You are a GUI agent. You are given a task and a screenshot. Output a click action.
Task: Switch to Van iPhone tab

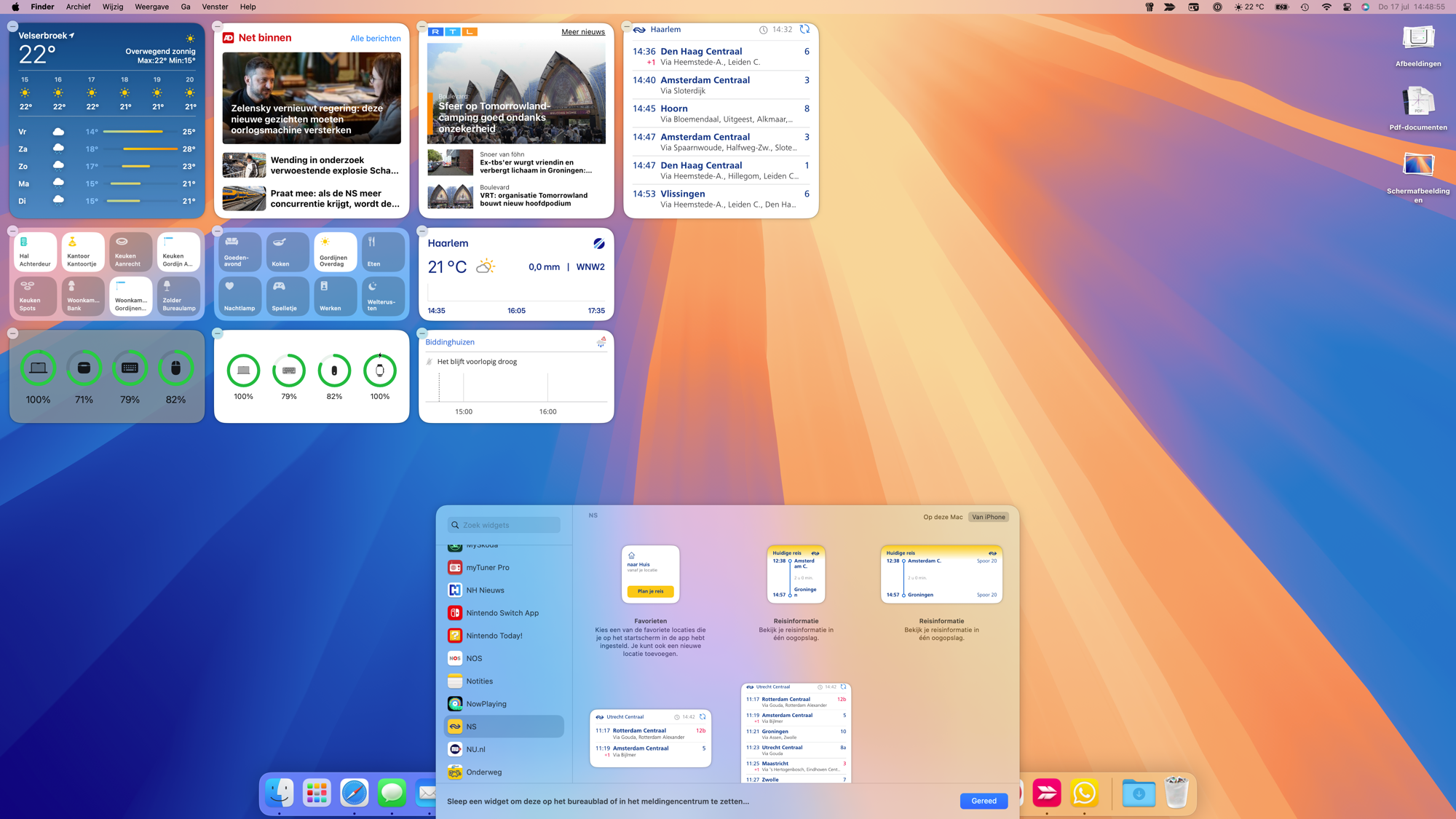[x=989, y=517]
